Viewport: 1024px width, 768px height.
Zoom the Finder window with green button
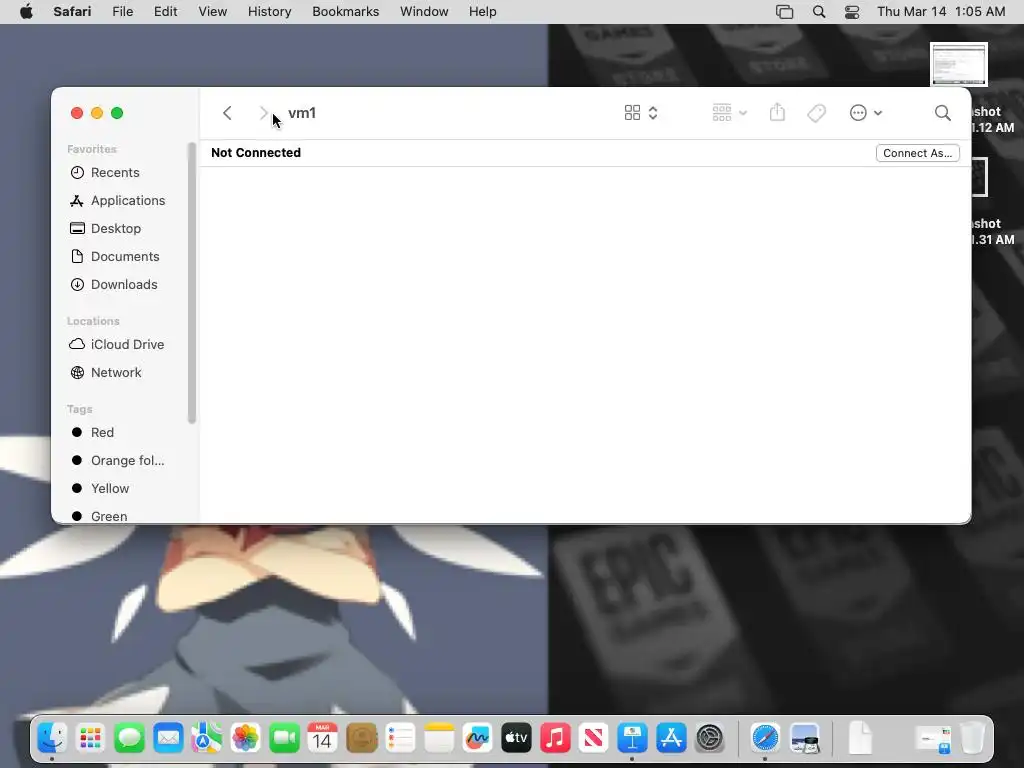[x=117, y=113]
